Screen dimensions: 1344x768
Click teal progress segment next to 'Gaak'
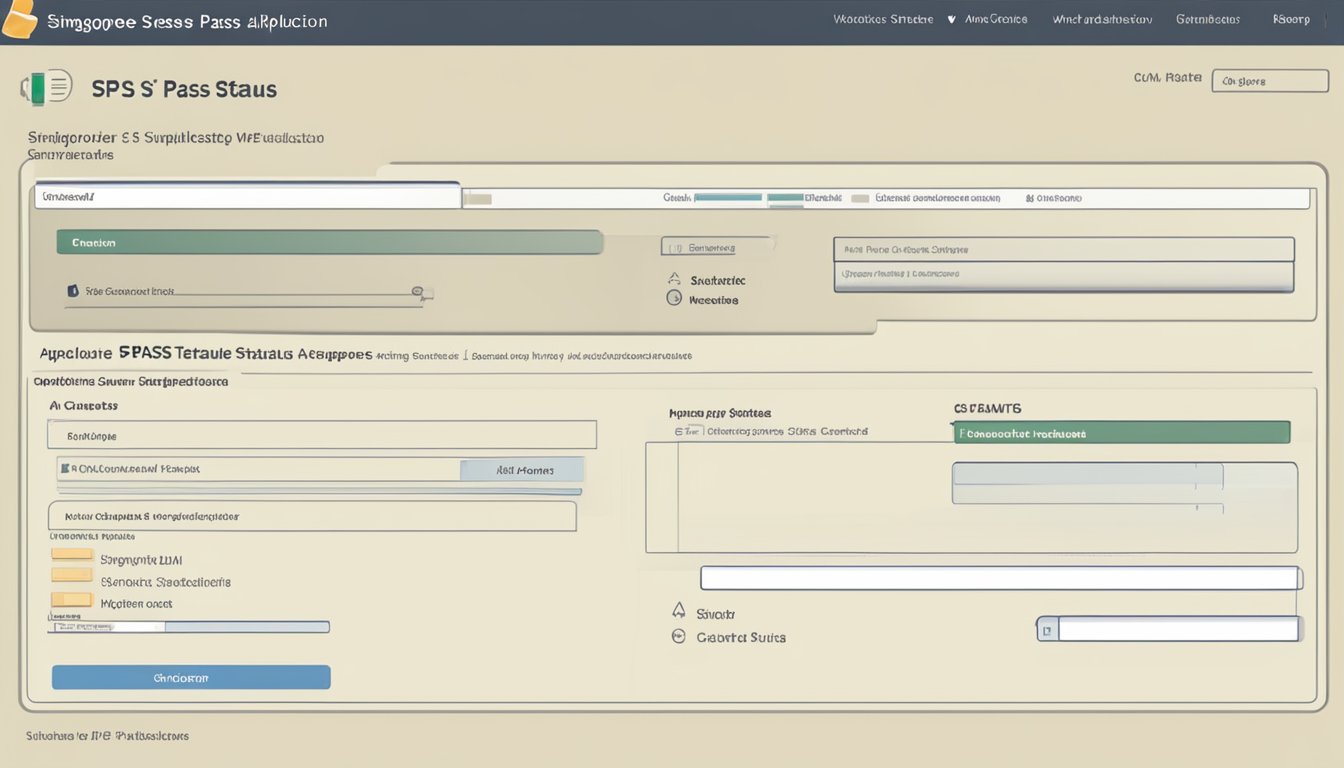click(x=728, y=198)
